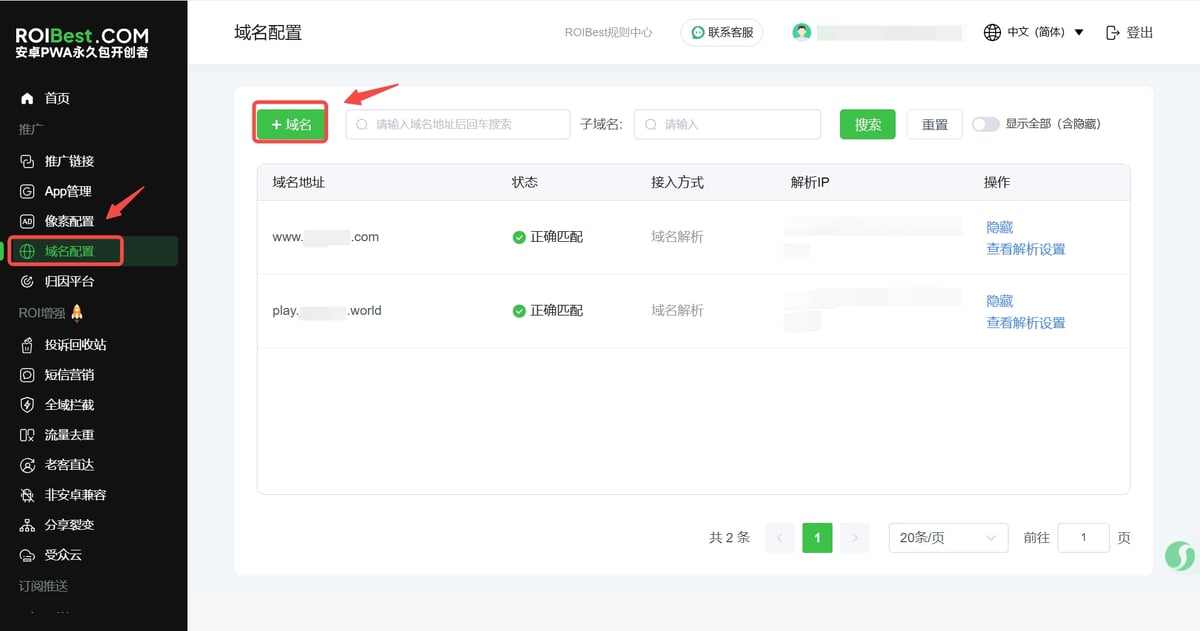Click the green 搜索 button
Viewport: 1200px width, 631px height.
pos(867,124)
